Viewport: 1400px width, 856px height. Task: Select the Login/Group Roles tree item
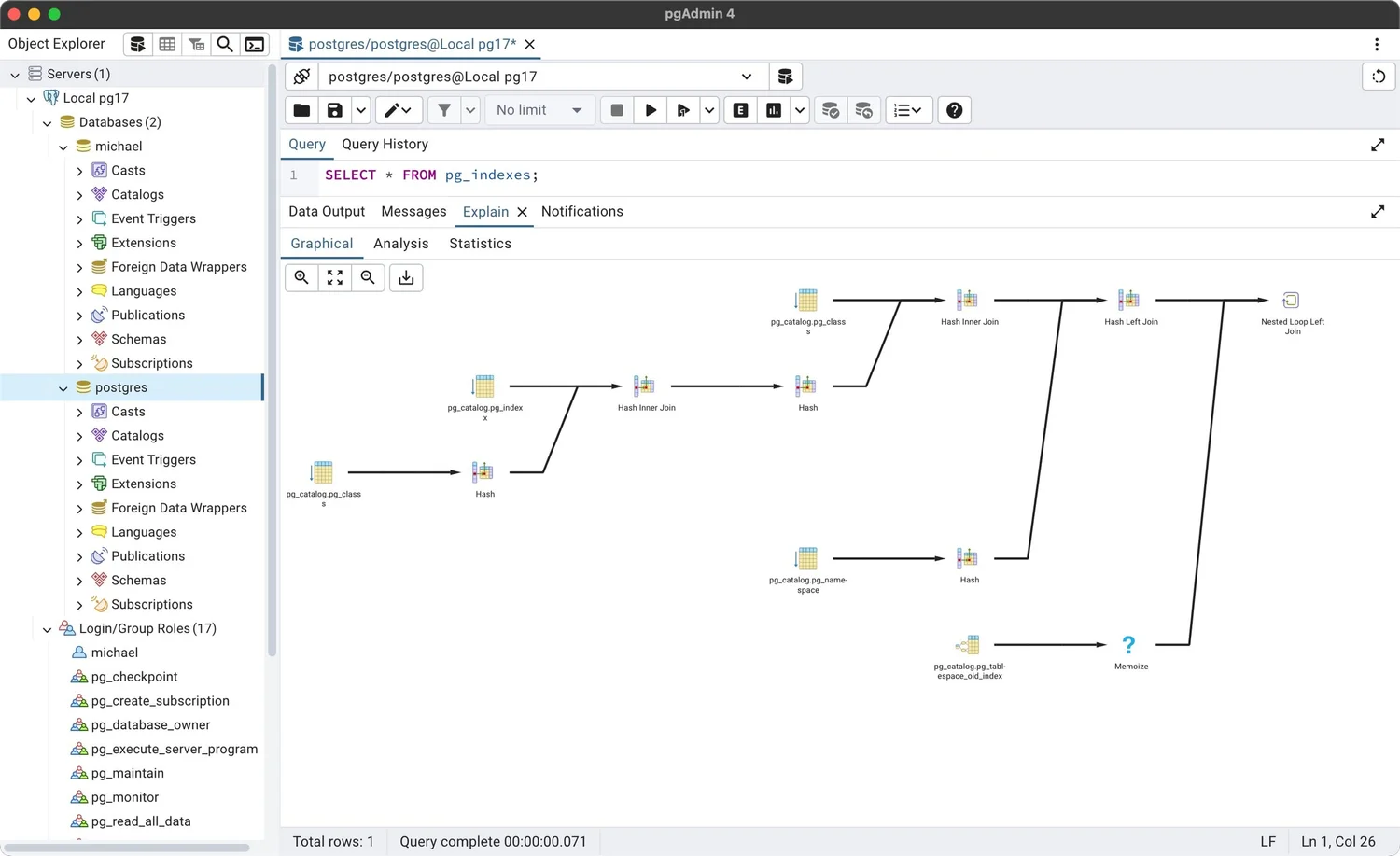149,628
